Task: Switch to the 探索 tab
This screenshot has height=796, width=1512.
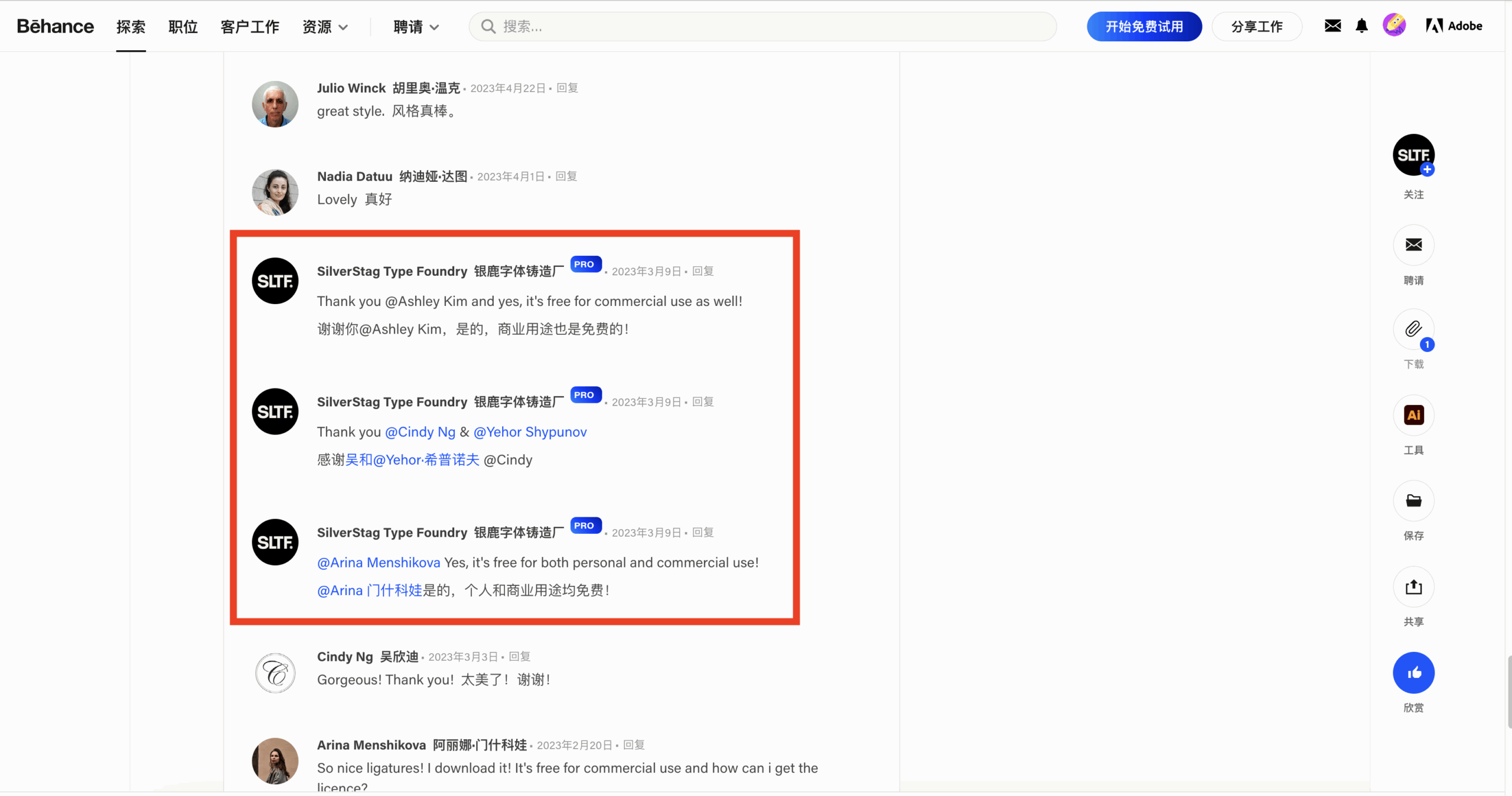Action: [131, 27]
